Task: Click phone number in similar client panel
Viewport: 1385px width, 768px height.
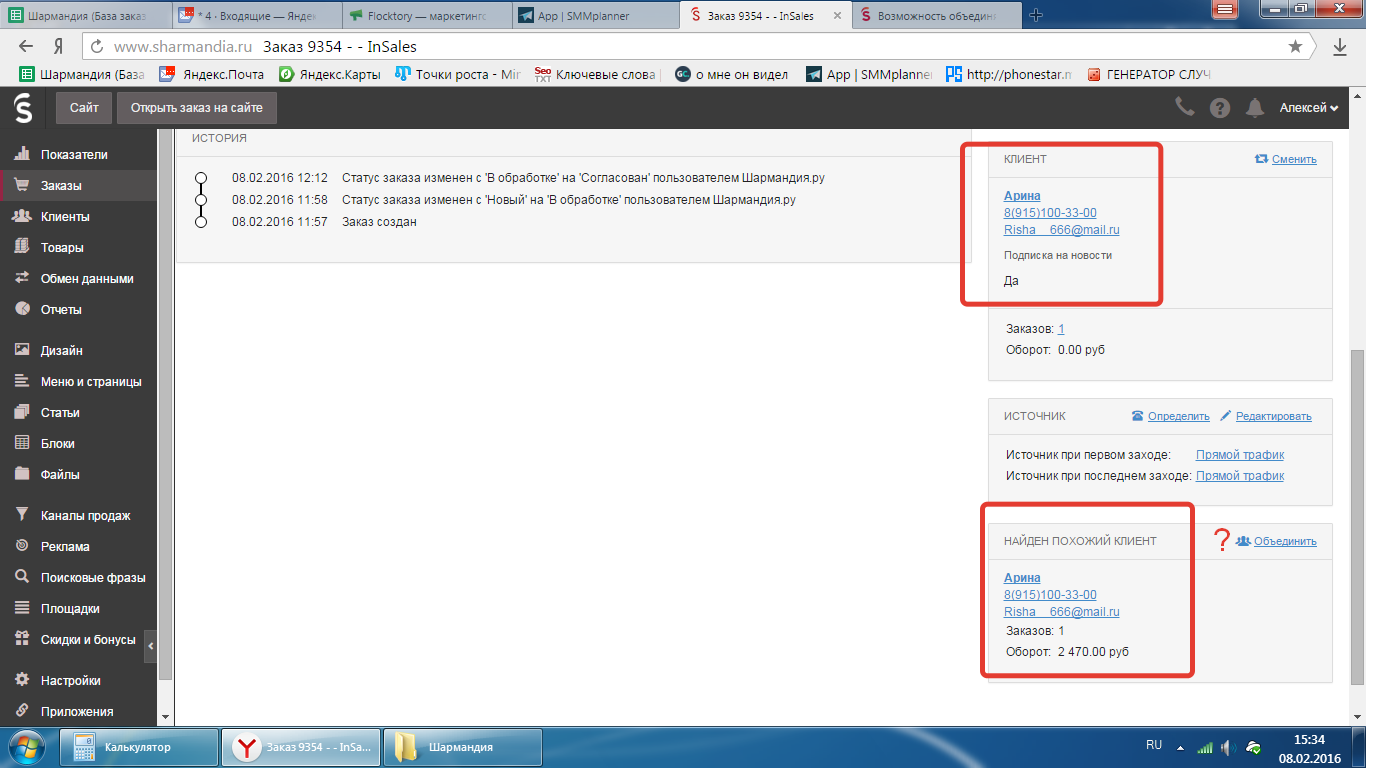Action: point(1050,595)
